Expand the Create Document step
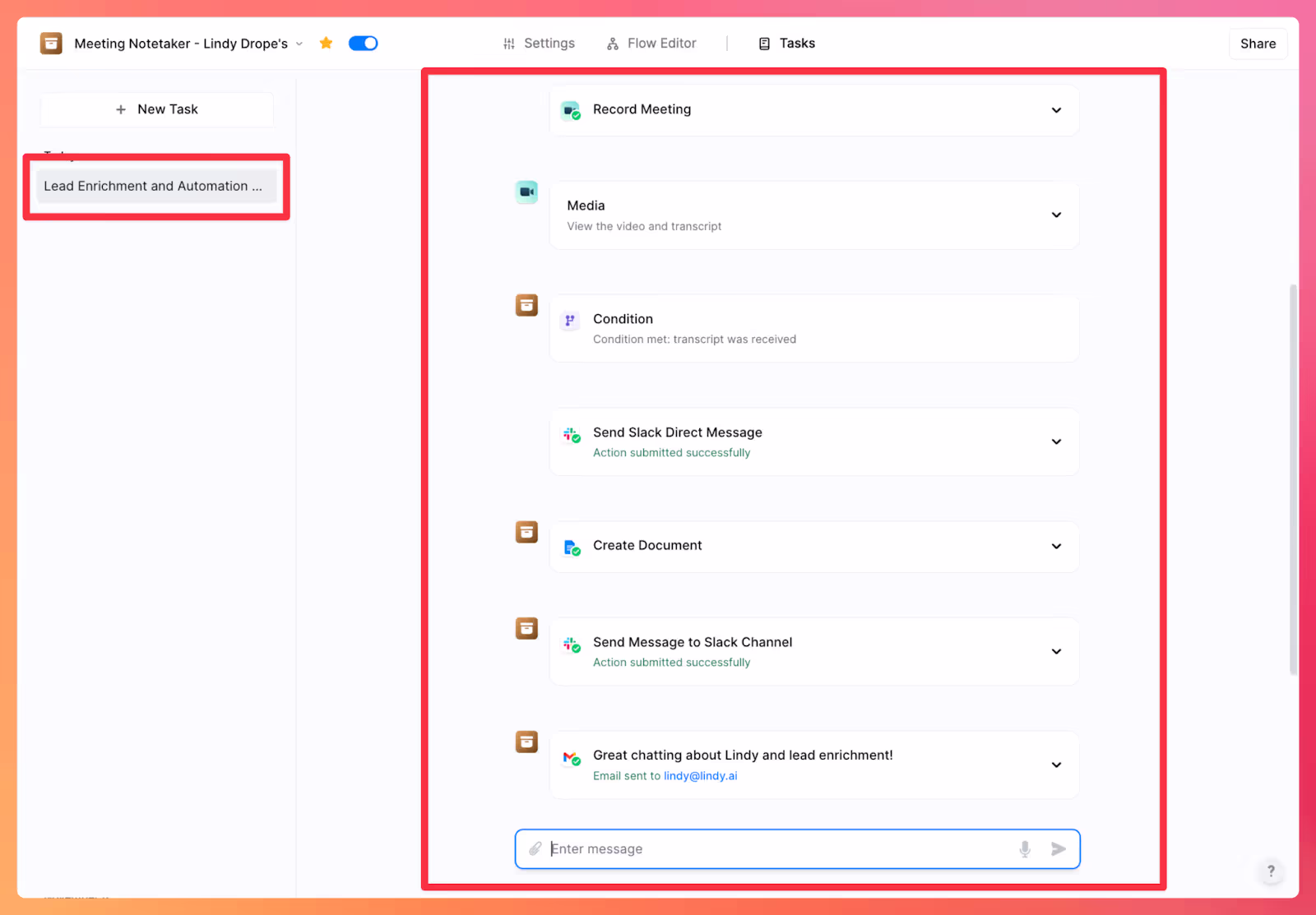1316x915 pixels. (1056, 547)
